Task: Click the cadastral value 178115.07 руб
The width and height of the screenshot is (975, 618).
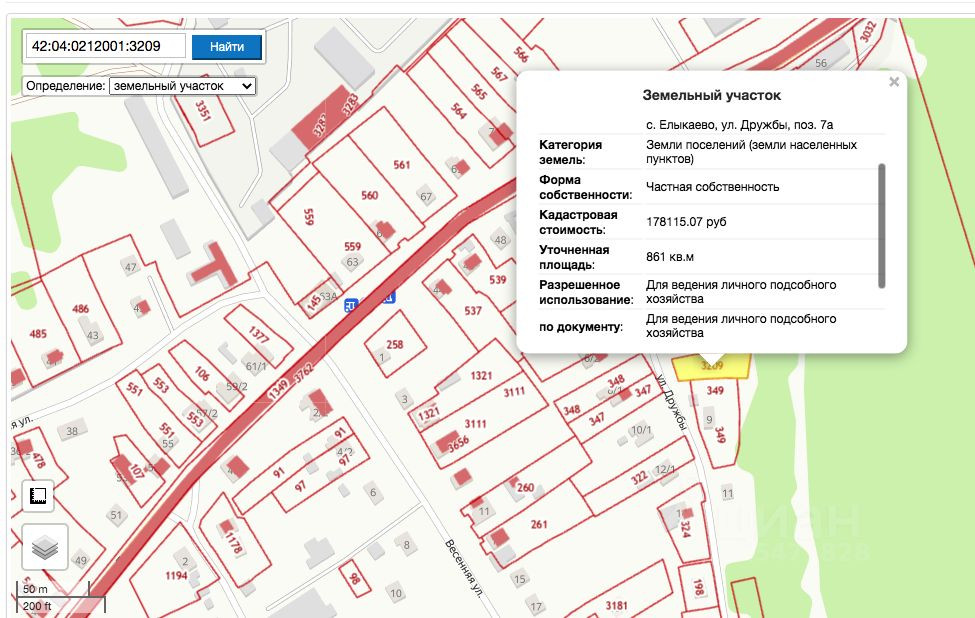Action: tap(686, 221)
